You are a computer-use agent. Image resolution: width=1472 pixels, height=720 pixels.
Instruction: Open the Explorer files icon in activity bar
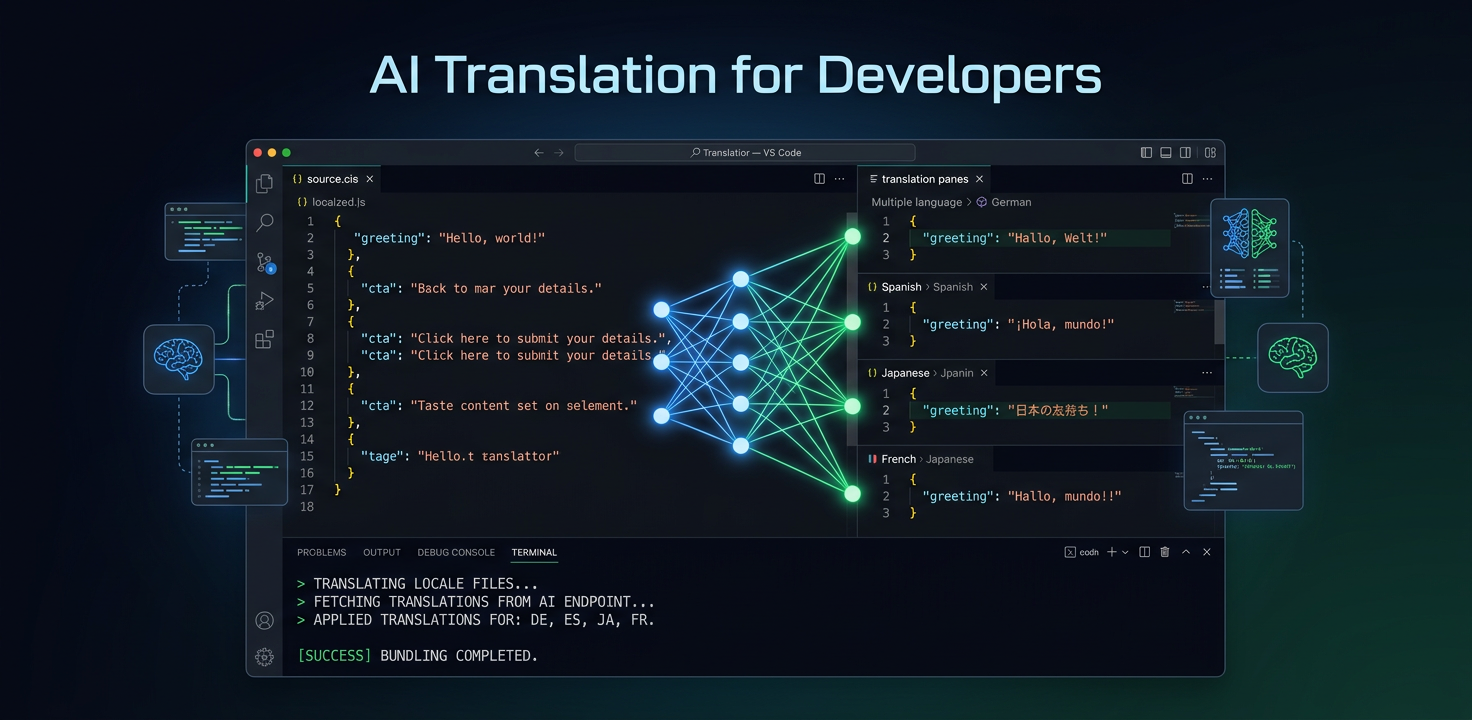264,184
